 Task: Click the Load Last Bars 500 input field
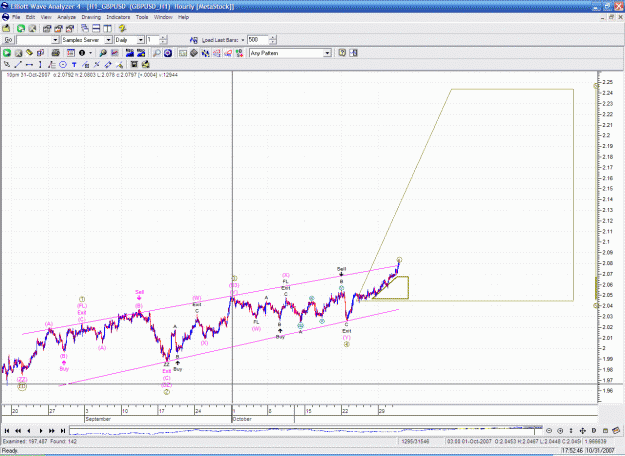pos(258,40)
